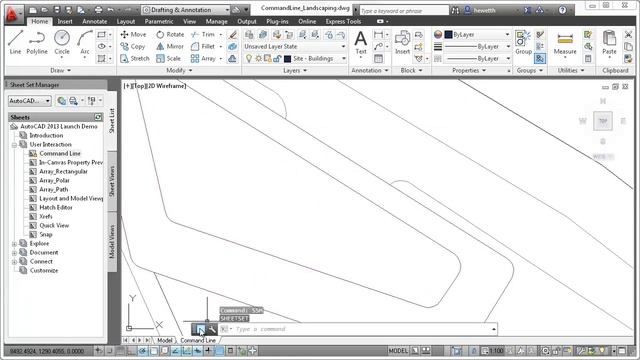The image size is (640, 360).
Task: Choose the Scale tool
Action: [168, 58]
